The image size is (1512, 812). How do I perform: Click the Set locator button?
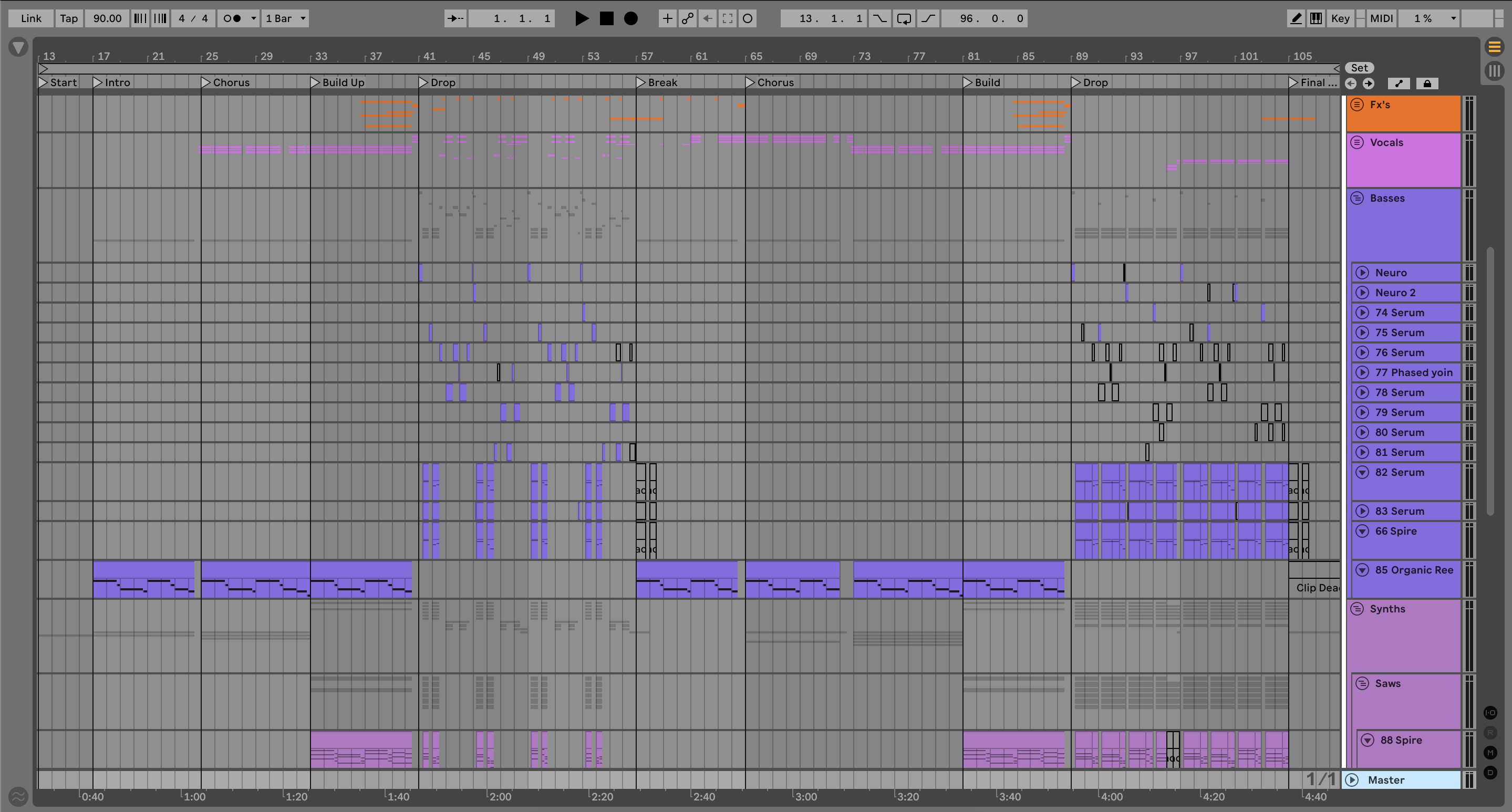coord(1360,67)
